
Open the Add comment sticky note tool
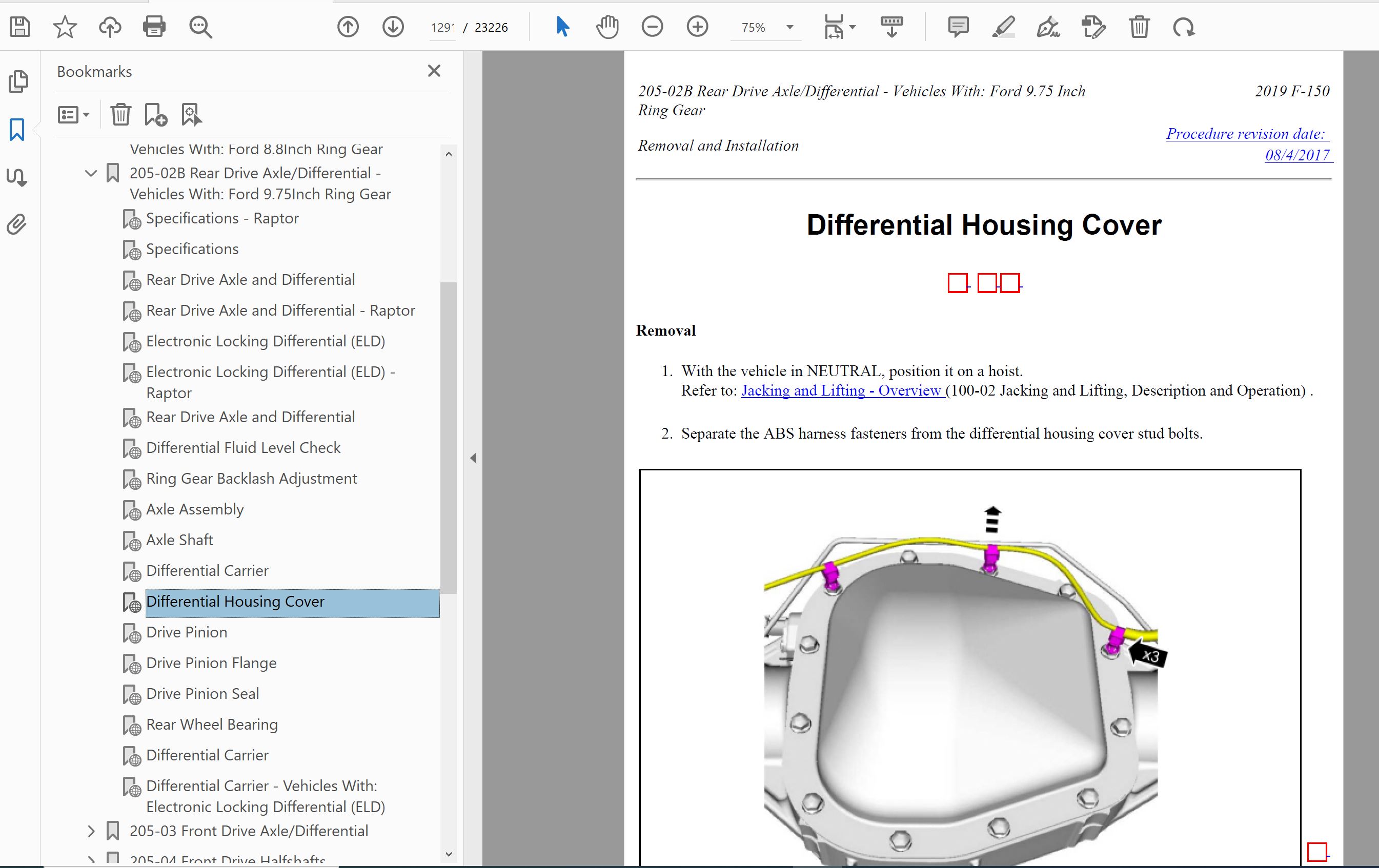click(958, 27)
